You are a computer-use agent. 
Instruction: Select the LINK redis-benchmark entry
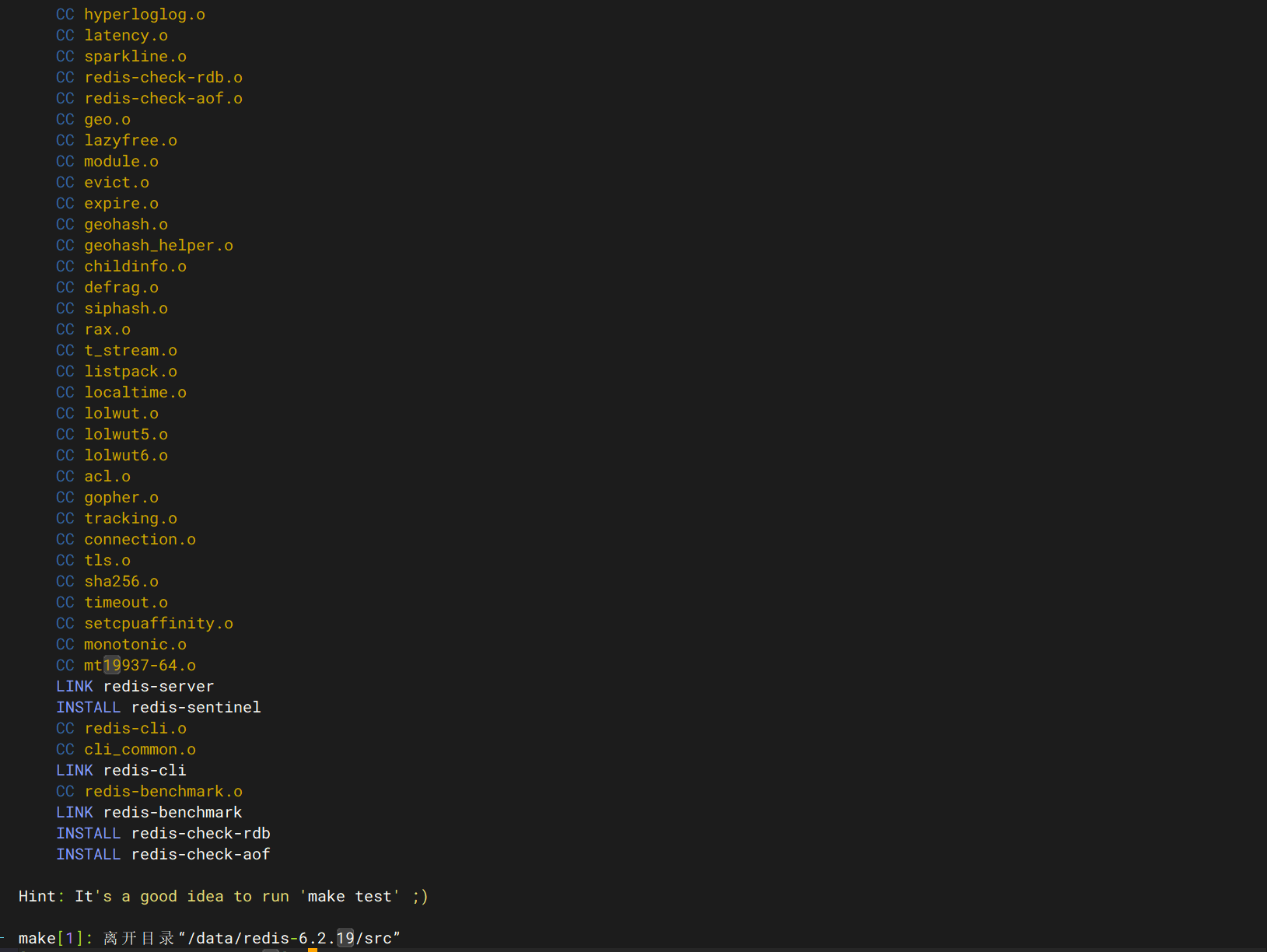coord(149,812)
